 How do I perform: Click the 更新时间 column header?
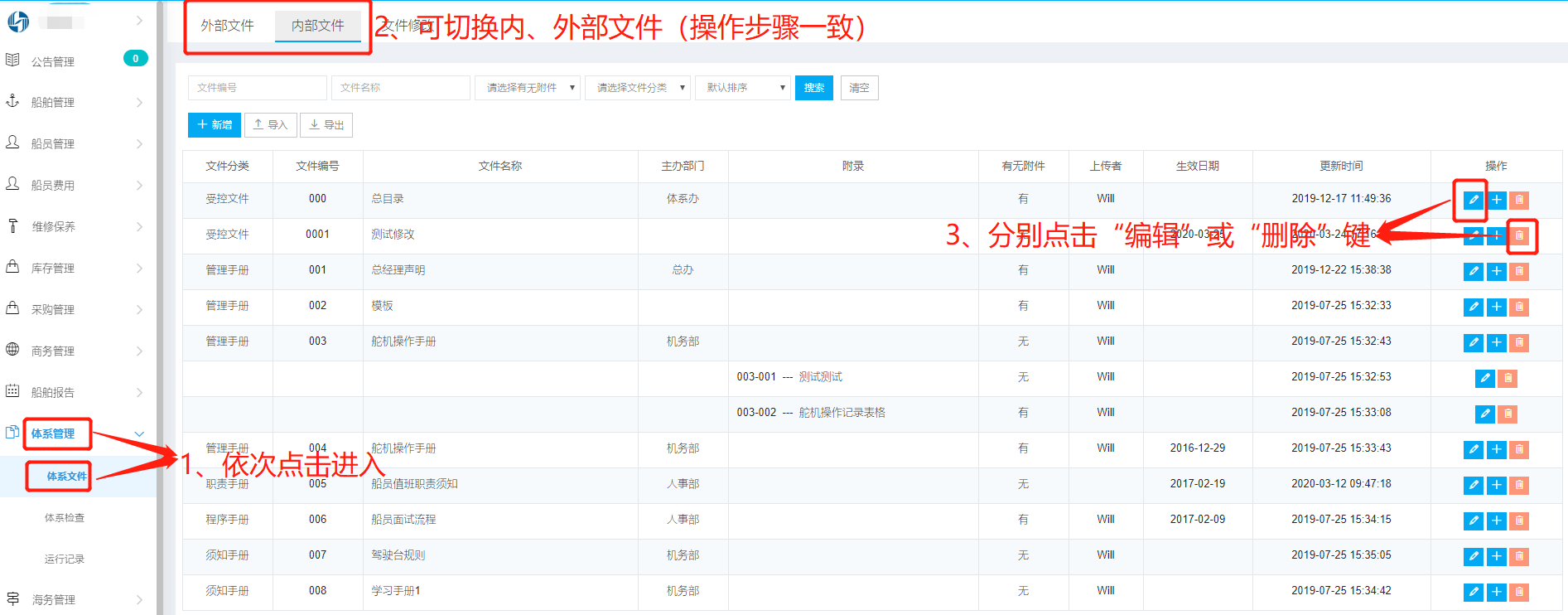[1341, 167]
